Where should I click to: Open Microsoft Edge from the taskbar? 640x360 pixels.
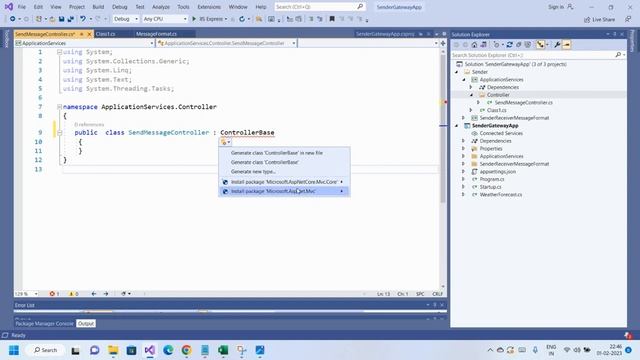pyautogui.click(x=168, y=350)
